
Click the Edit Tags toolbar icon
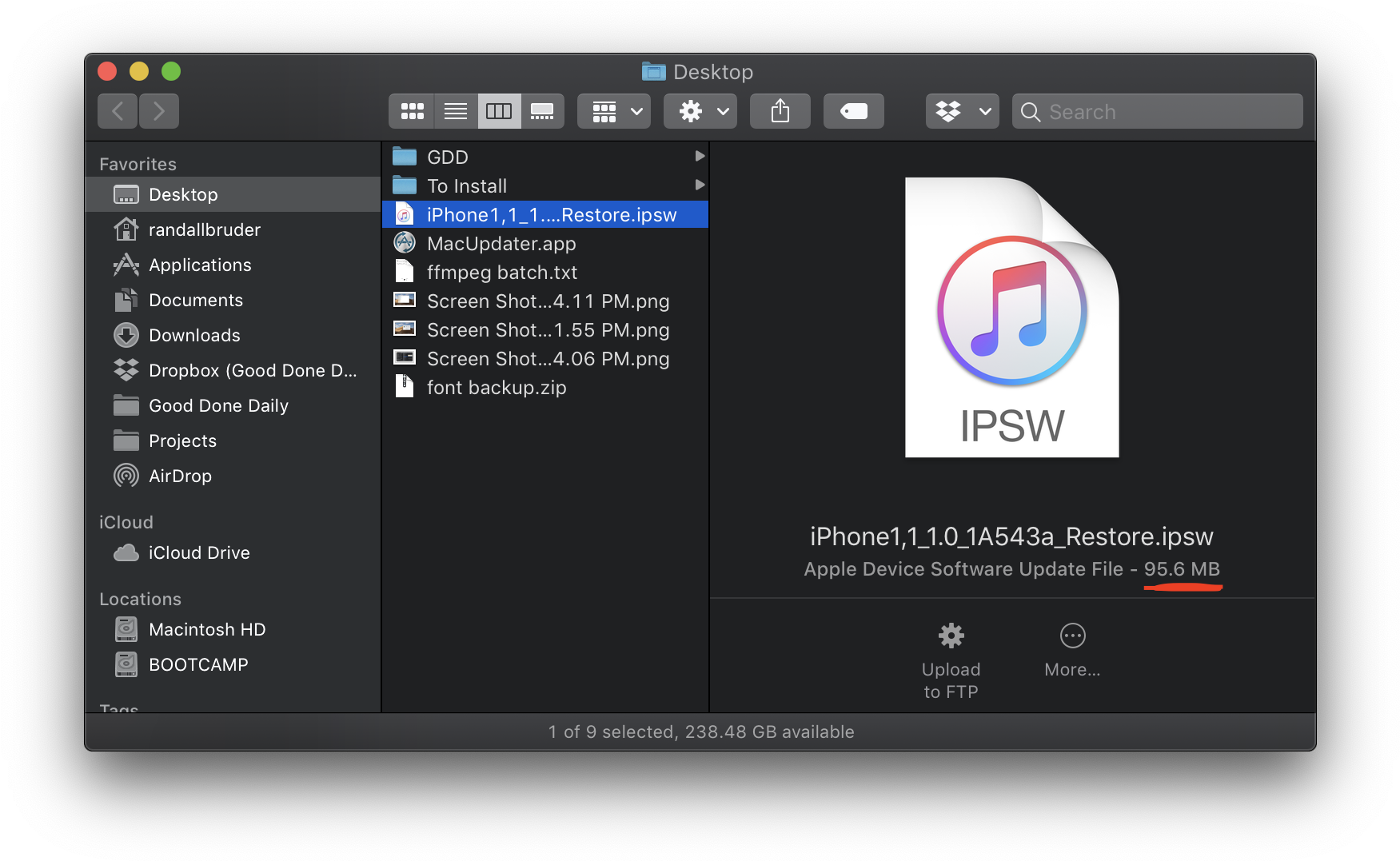coord(853,111)
